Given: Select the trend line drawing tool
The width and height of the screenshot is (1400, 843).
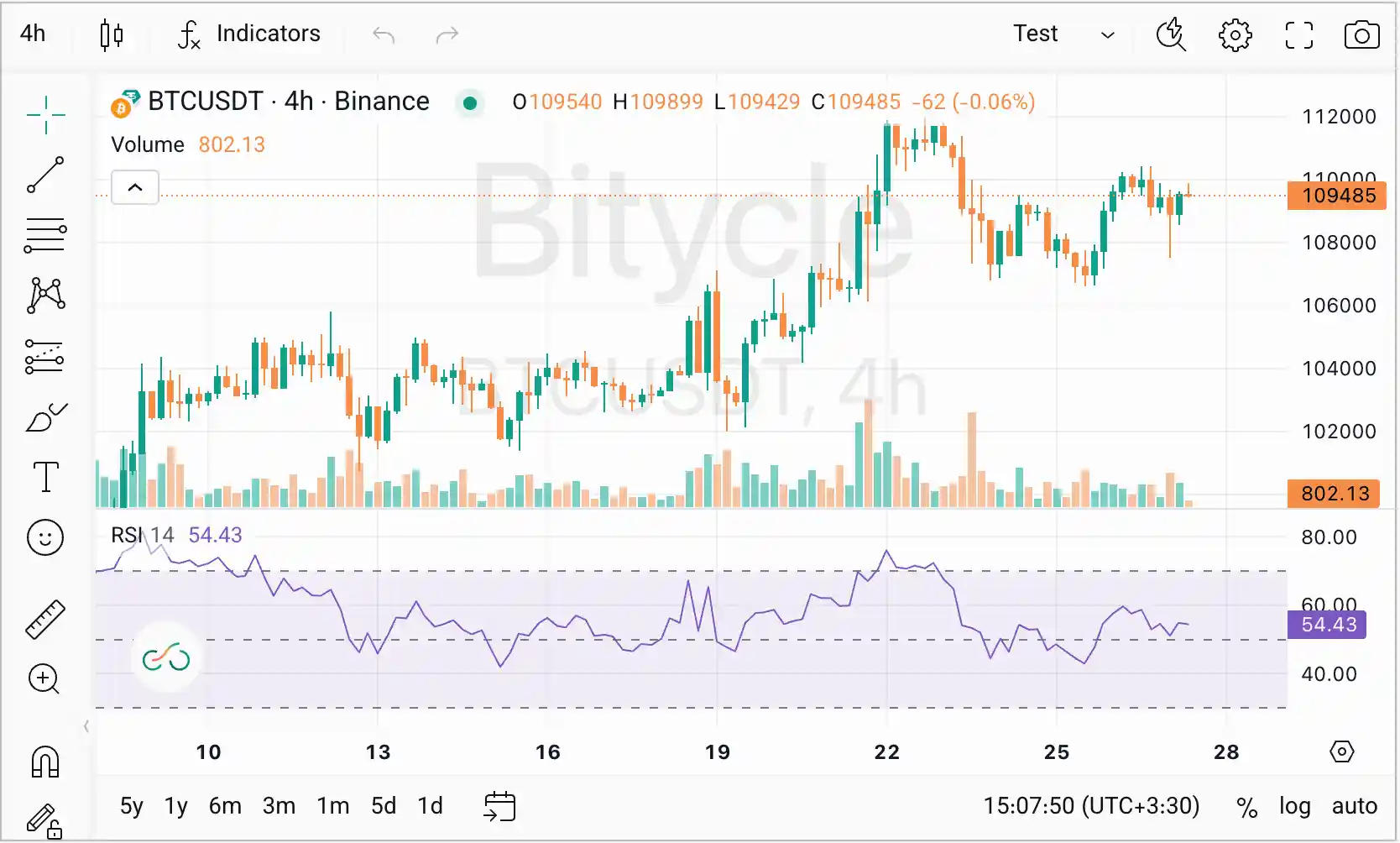Looking at the screenshot, I should tap(45, 175).
